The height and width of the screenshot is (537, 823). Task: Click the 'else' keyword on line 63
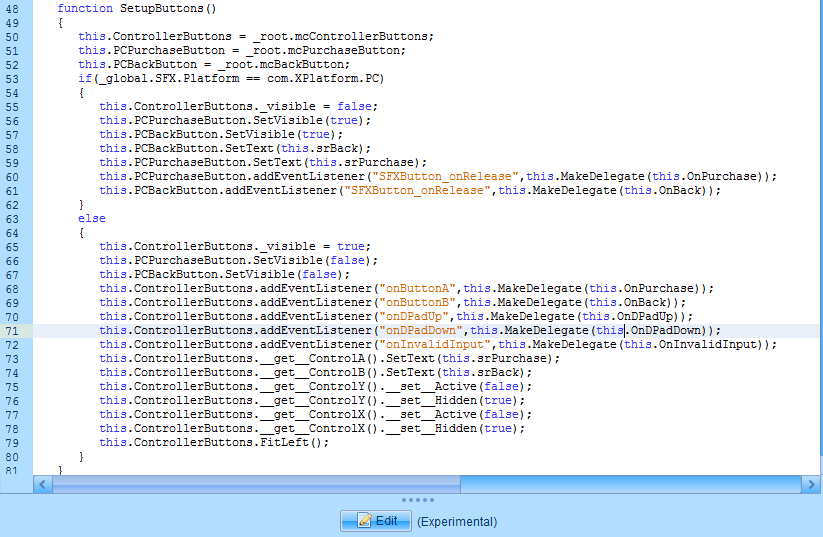pos(92,218)
